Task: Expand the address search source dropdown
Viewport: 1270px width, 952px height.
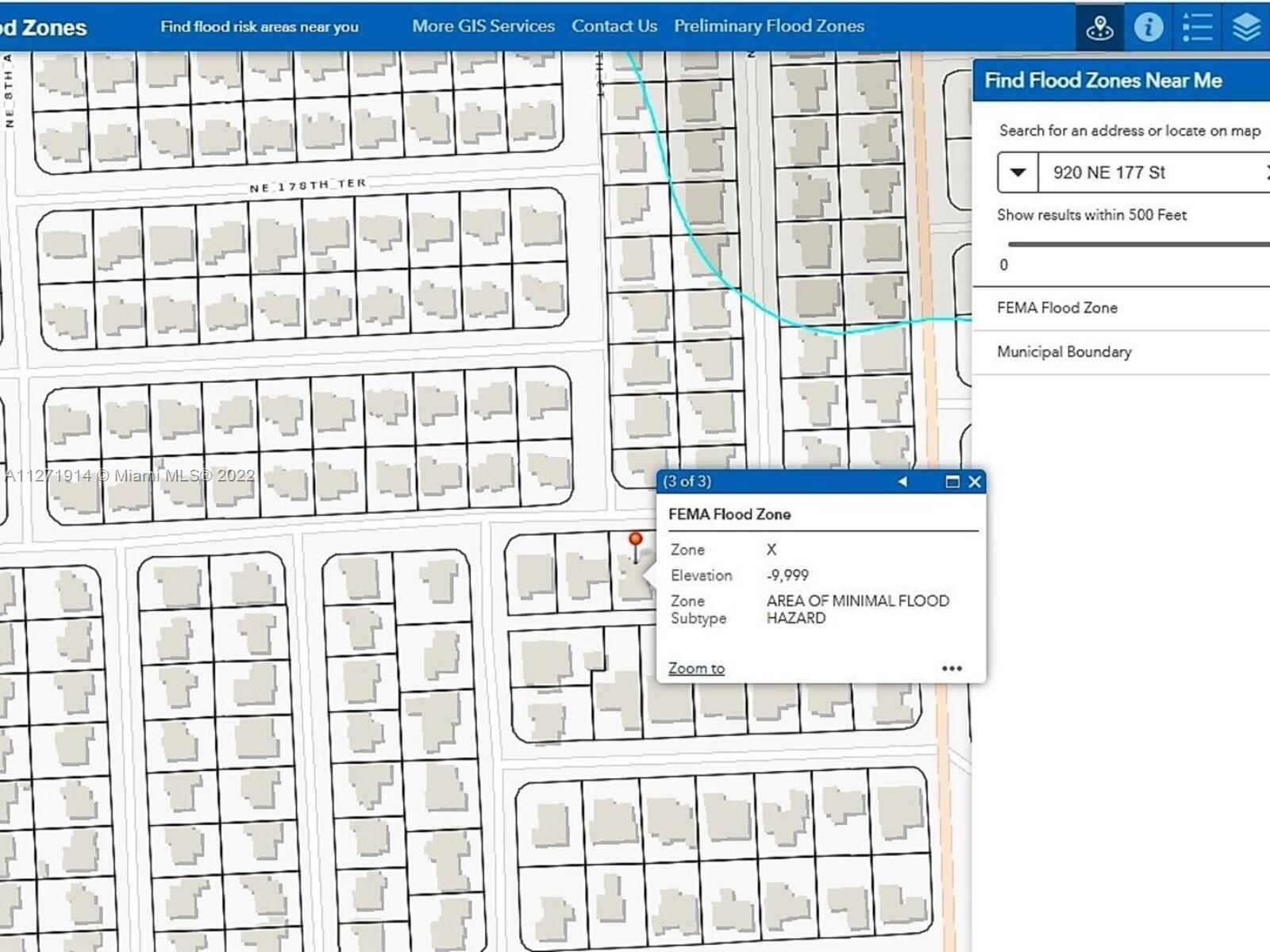Action: coord(1018,173)
